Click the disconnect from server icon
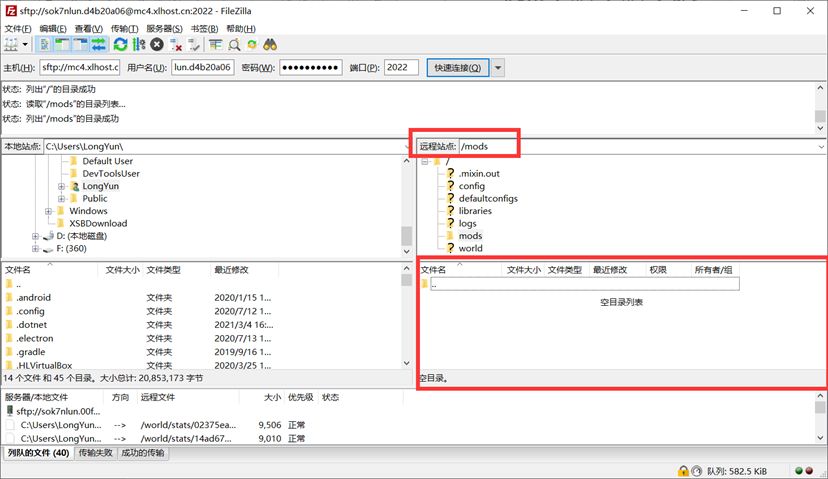 (x=176, y=45)
